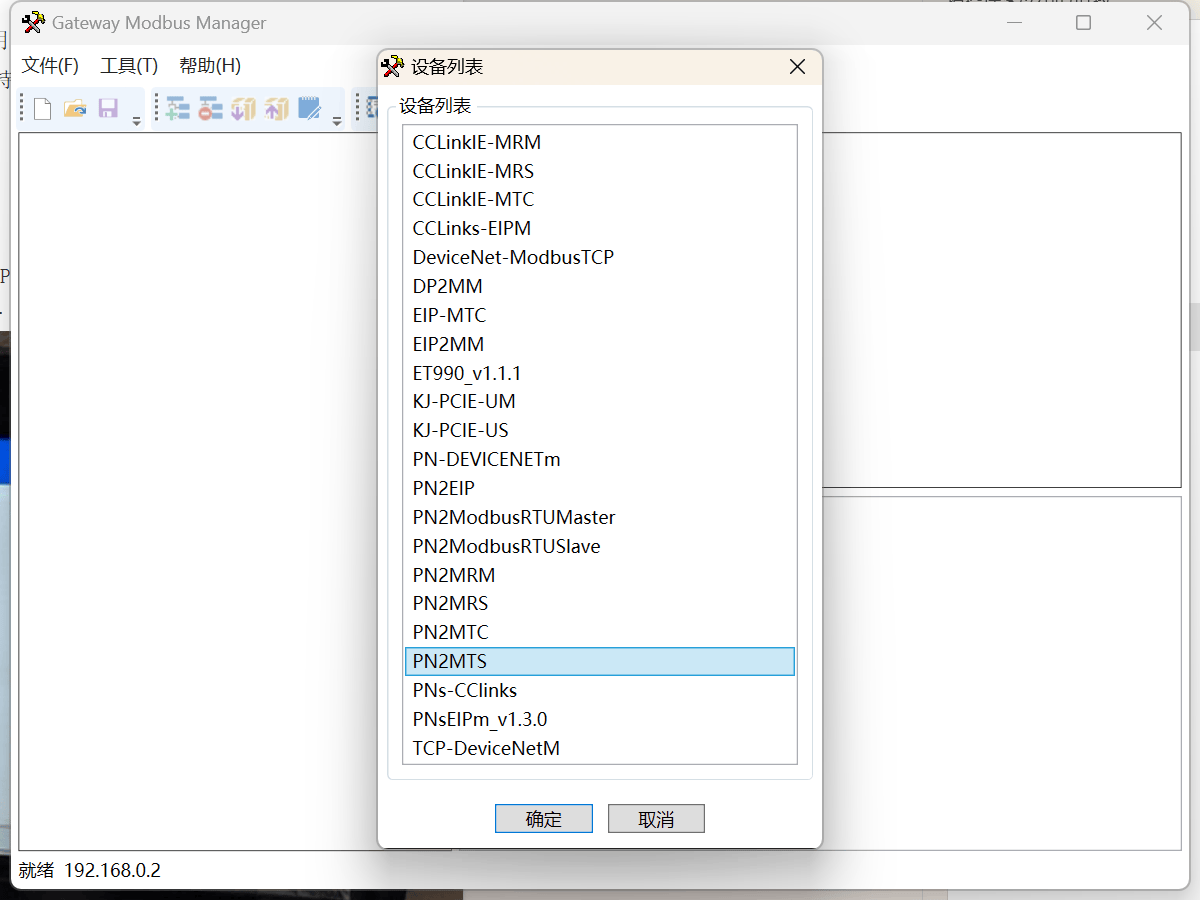Close the 设备列表 dialog

point(797,67)
